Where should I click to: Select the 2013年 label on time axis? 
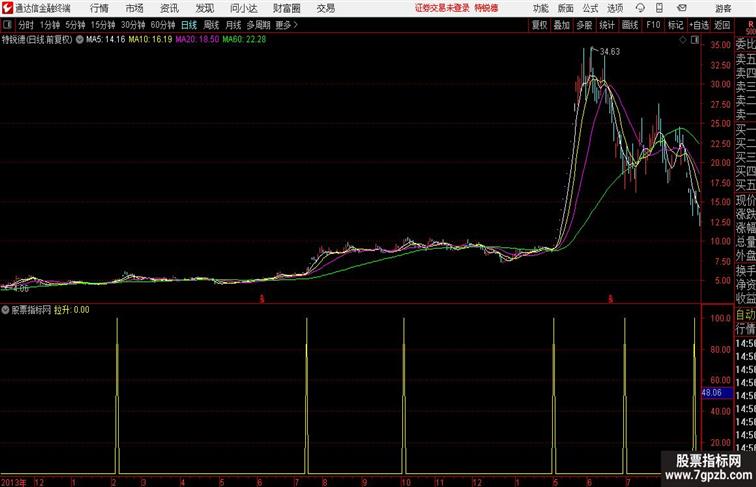coord(14,482)
